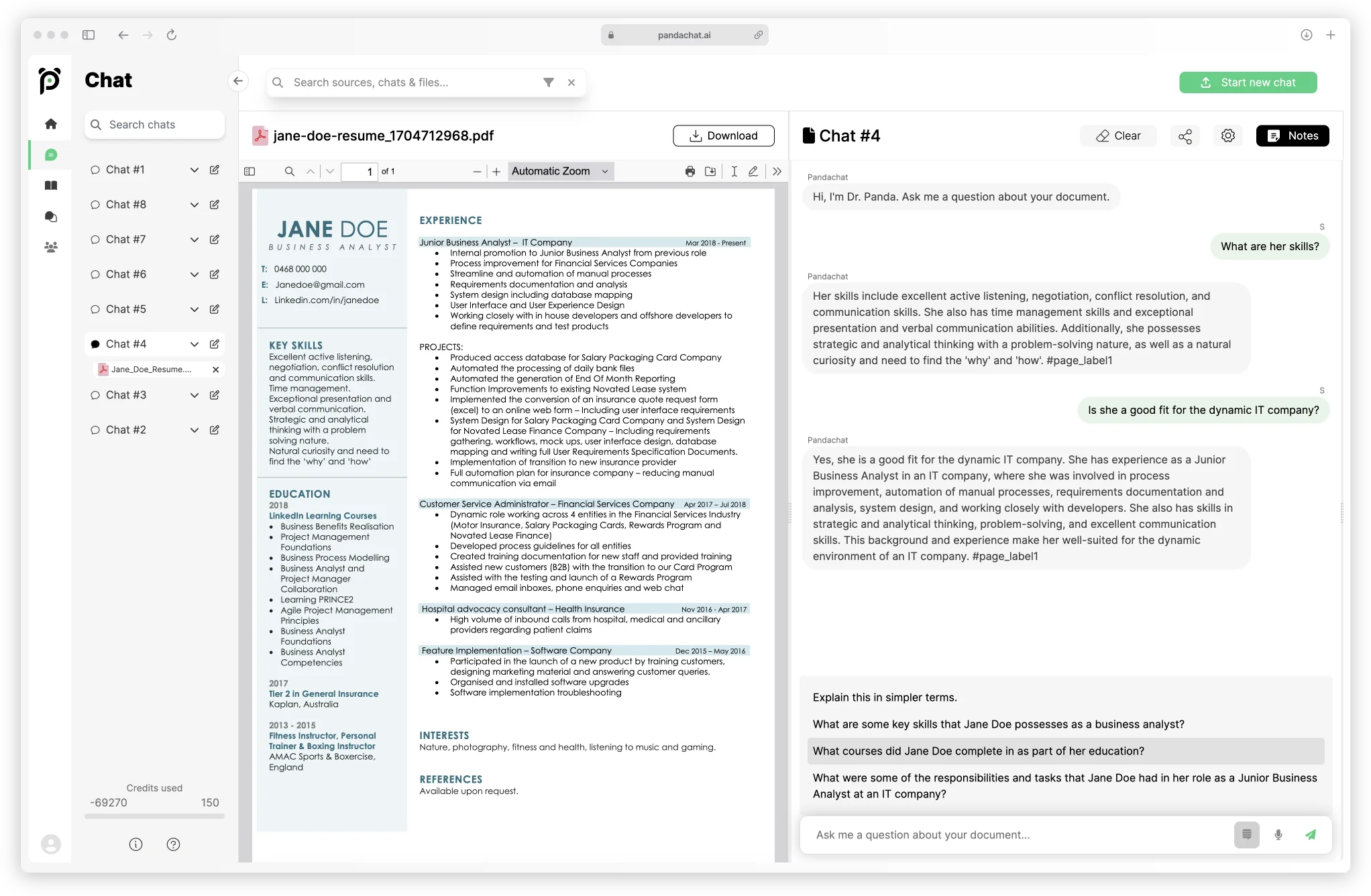Screen dimensions: 1371x896
Task: Clear the sources search with X icon
Action: click(571, 82)
